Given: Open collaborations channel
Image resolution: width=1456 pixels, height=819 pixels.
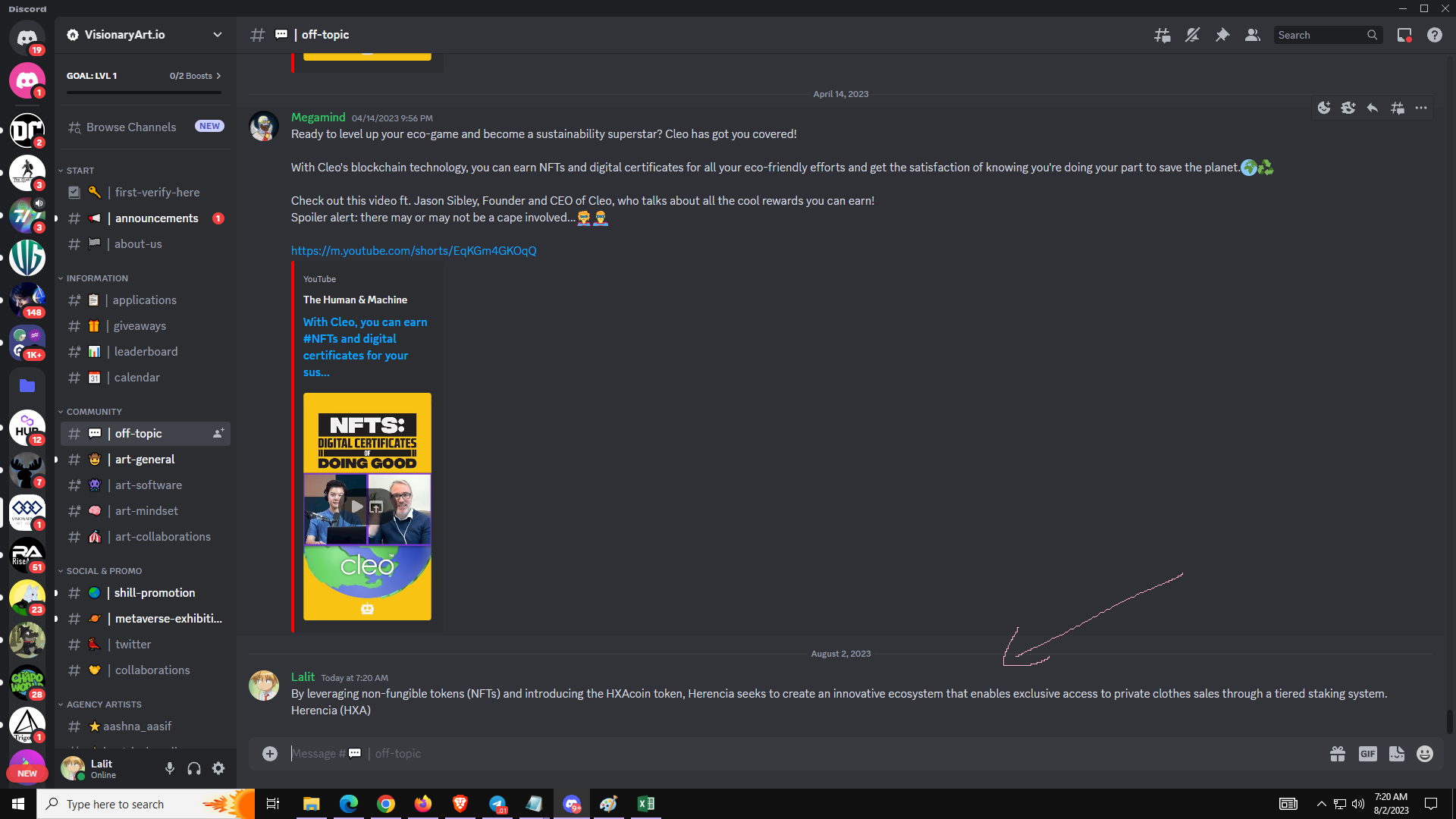Looking at the screenshot, I should (x=146, y=670).
